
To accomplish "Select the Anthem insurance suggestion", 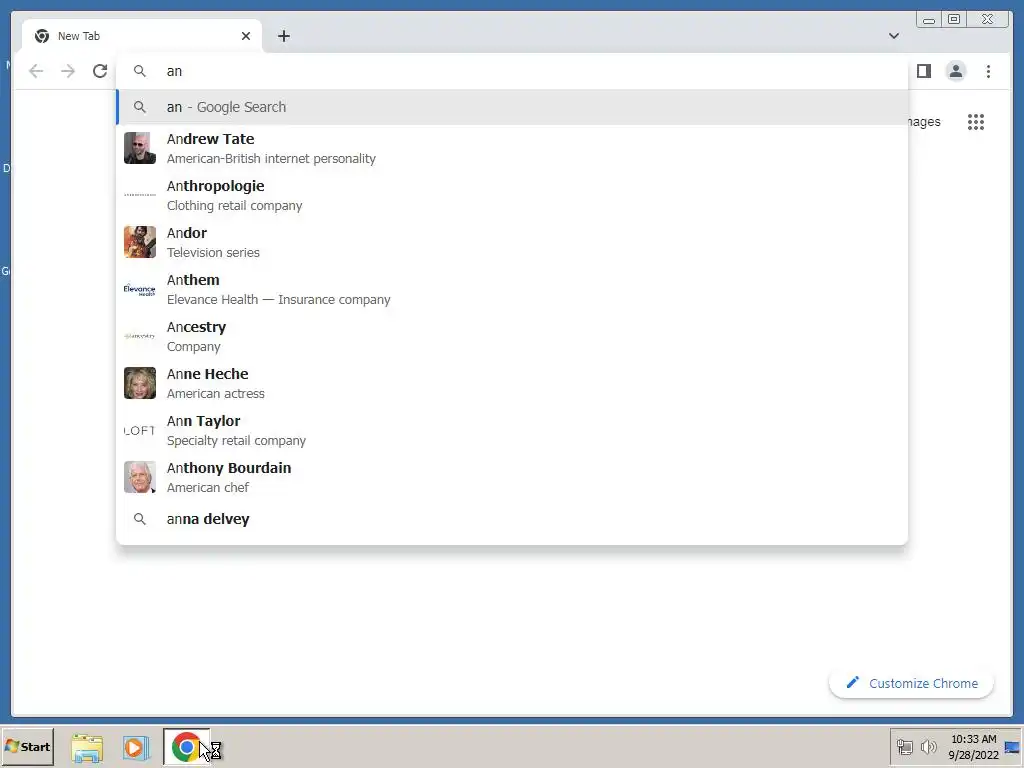I will [x=512, y=289].
